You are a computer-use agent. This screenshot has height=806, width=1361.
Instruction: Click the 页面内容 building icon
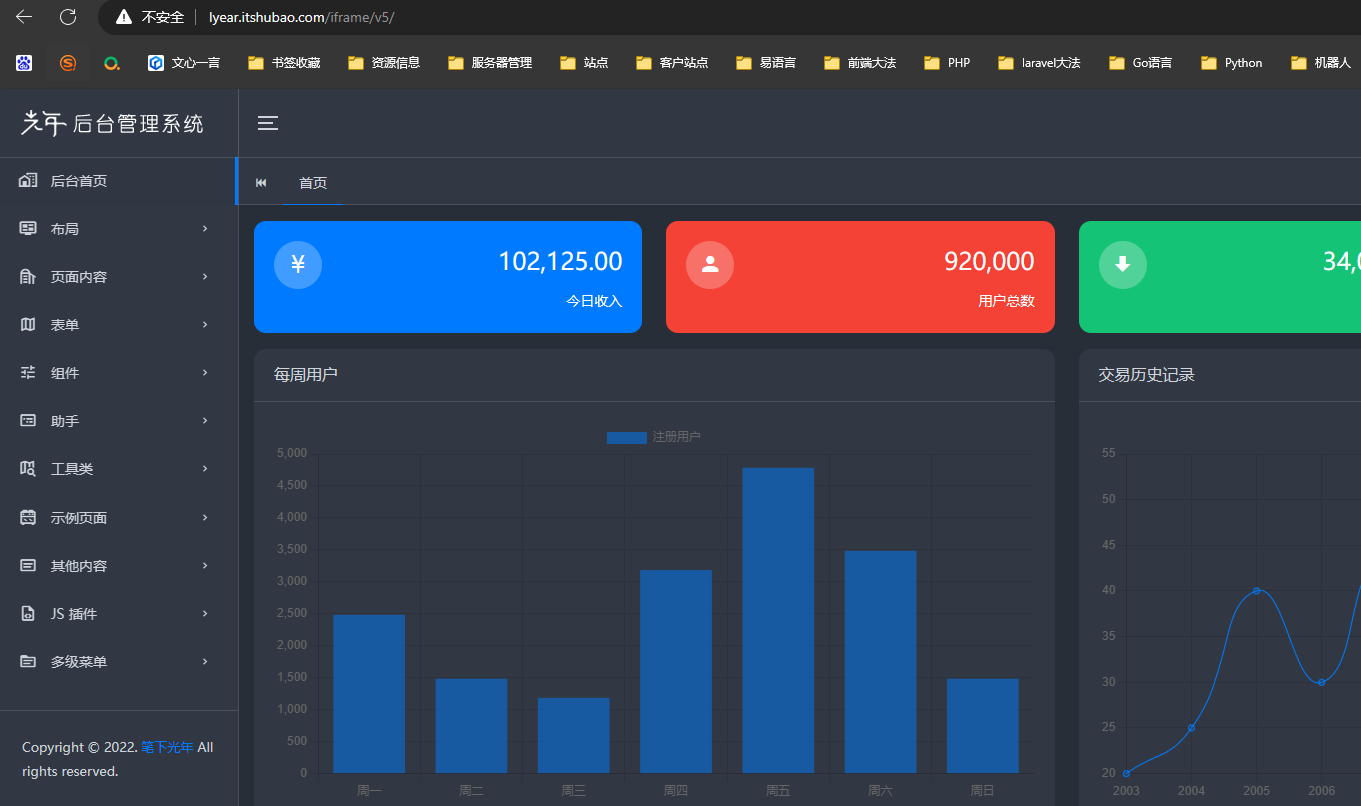point(28,276)
